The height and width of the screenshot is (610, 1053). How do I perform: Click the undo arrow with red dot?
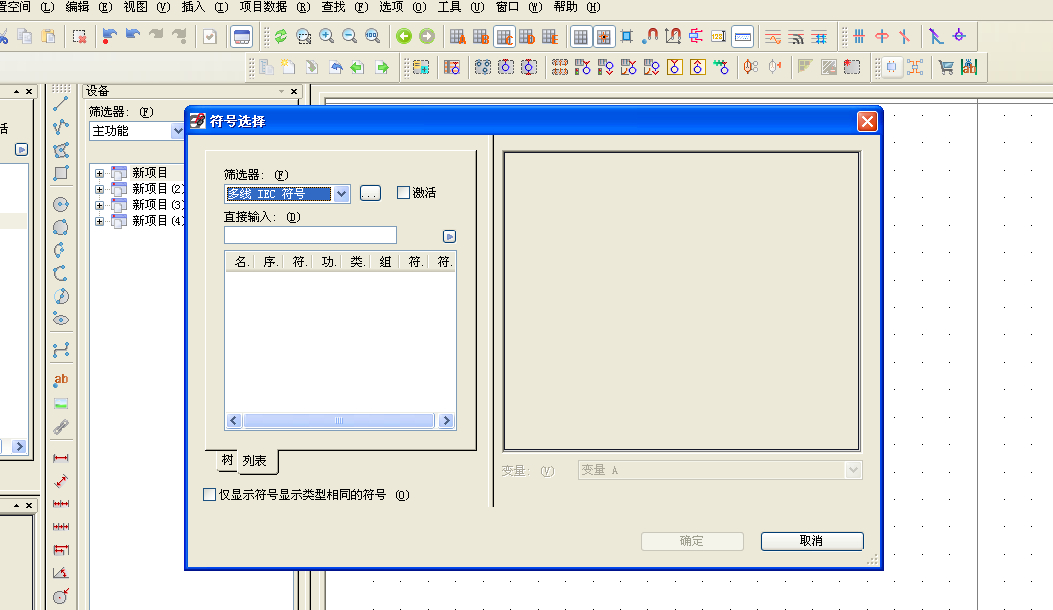pos(109,36)
